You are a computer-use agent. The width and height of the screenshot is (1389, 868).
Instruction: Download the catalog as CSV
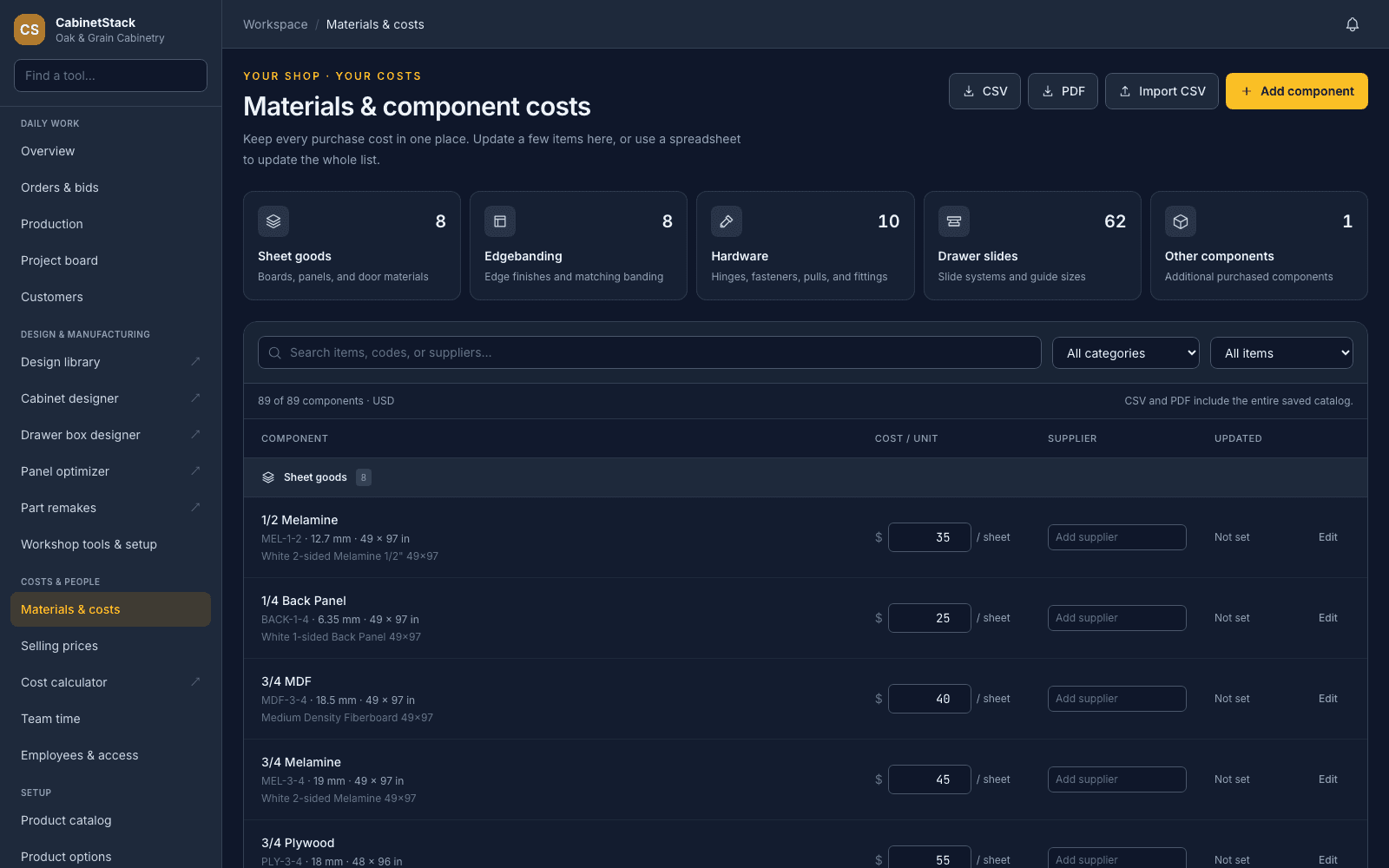pyautogui.click(x=984, y=91)
